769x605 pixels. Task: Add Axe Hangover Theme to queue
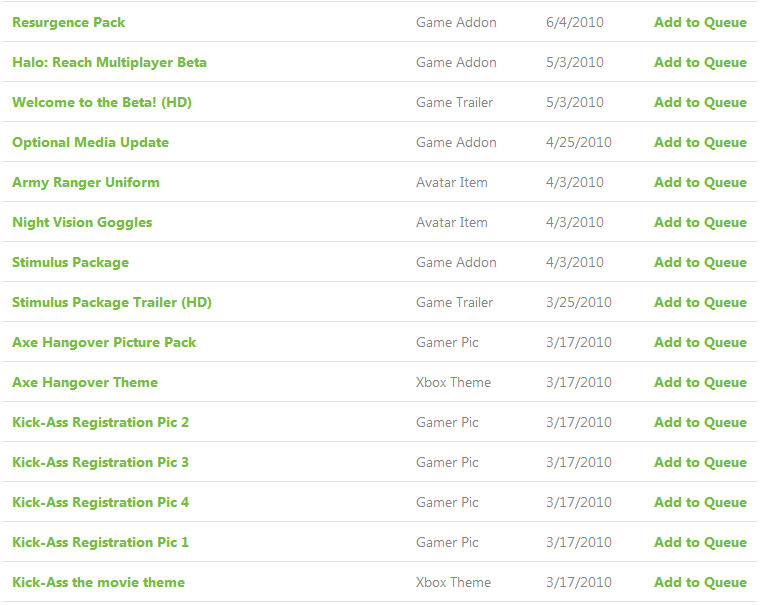(x=700, y=382)
